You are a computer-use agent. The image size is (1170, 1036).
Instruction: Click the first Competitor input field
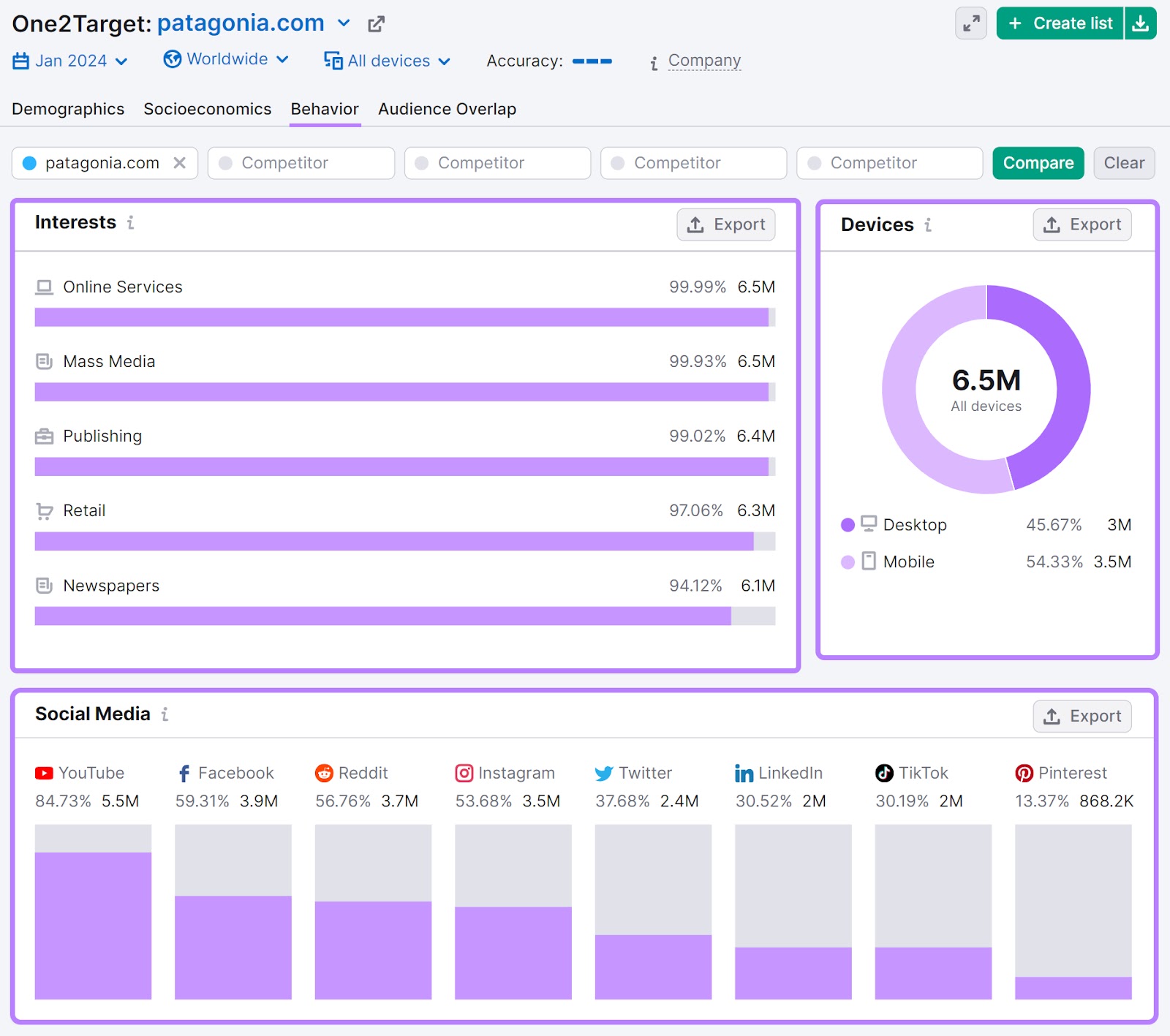(x=301, y=163)
